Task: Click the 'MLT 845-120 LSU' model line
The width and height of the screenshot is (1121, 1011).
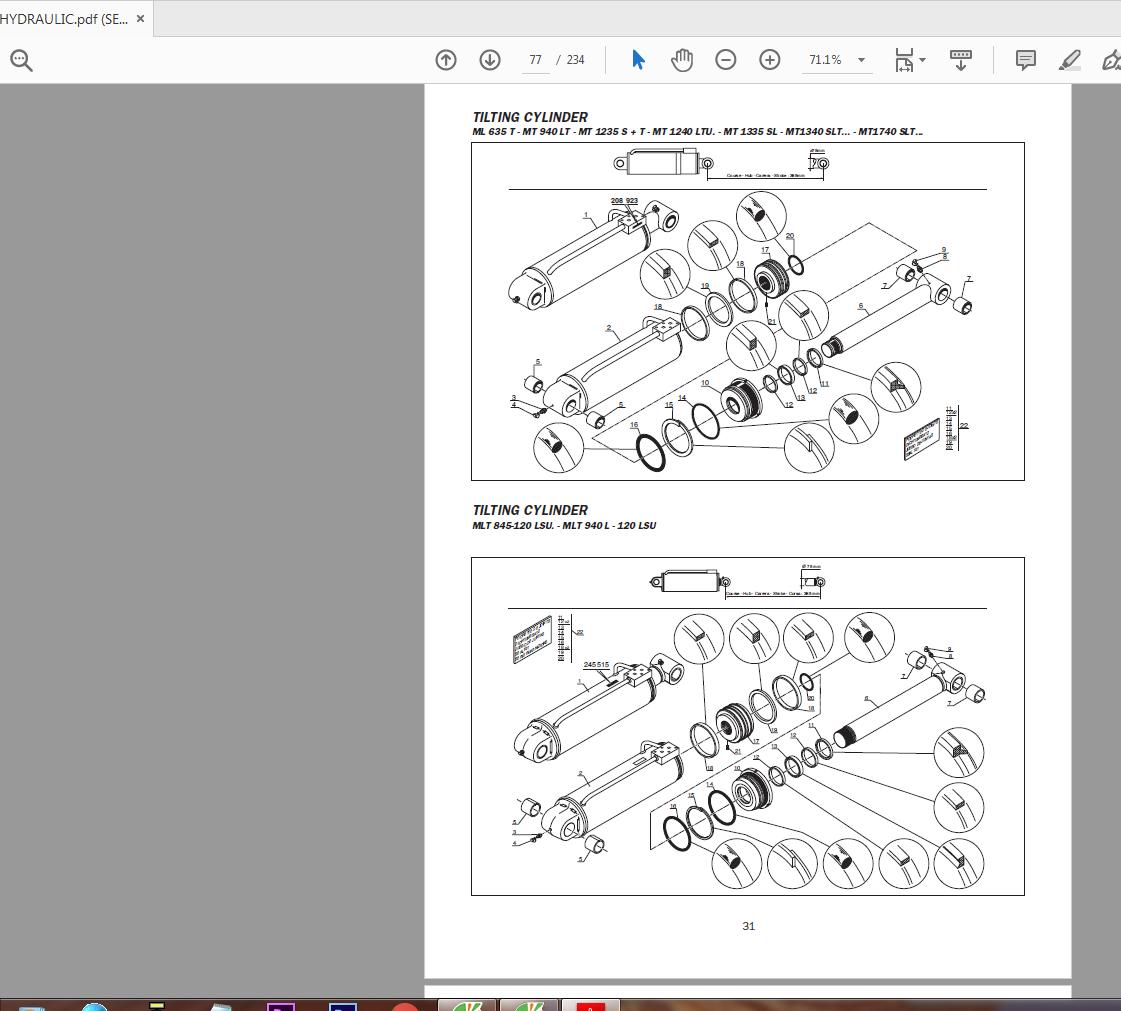Action: [564, 526]
